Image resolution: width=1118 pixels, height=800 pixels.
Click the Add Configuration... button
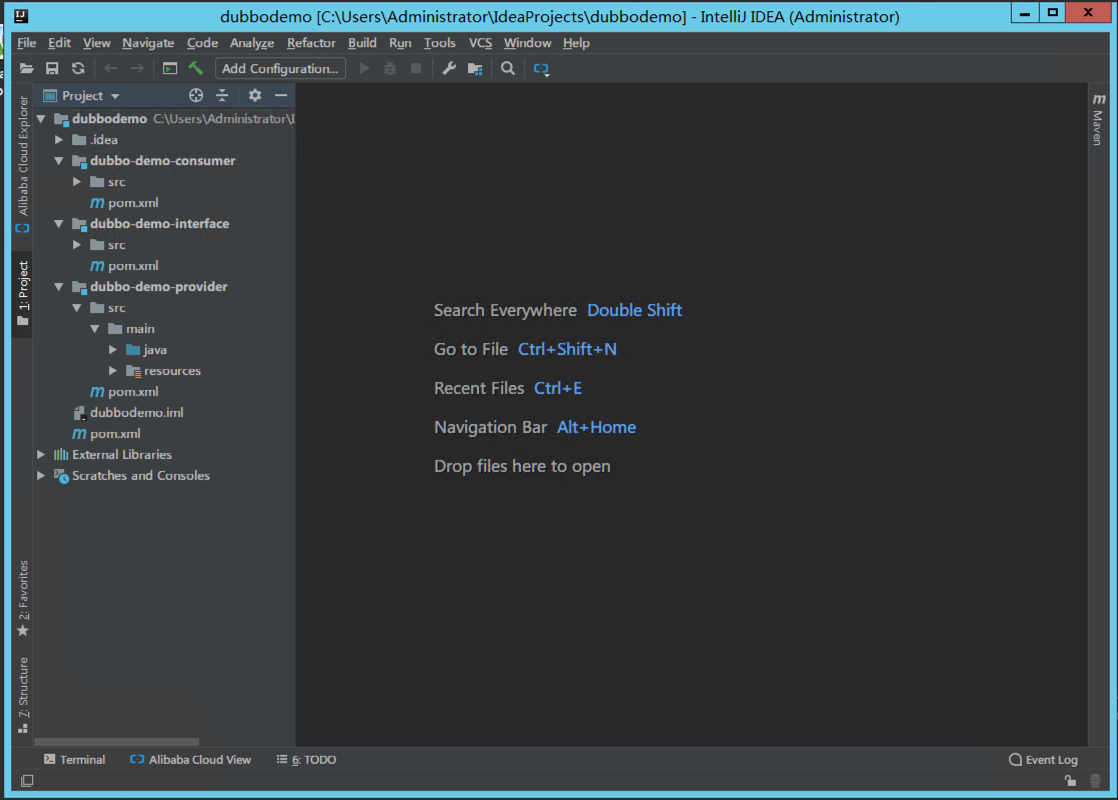click(280, 68)
